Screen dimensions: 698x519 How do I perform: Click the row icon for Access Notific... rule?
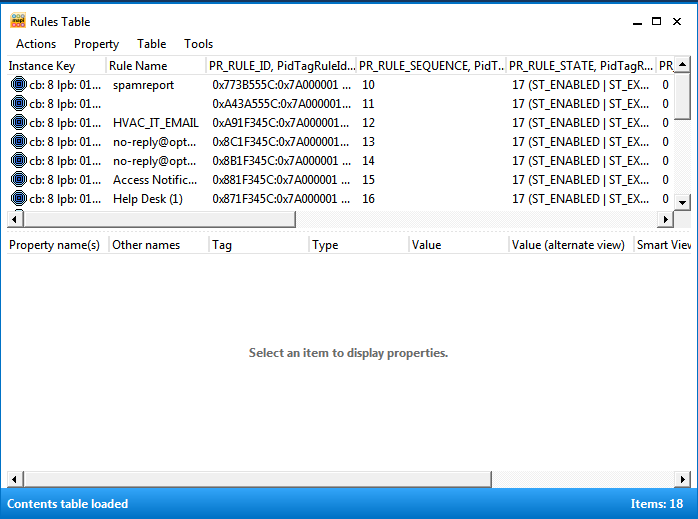click(19, 179)
